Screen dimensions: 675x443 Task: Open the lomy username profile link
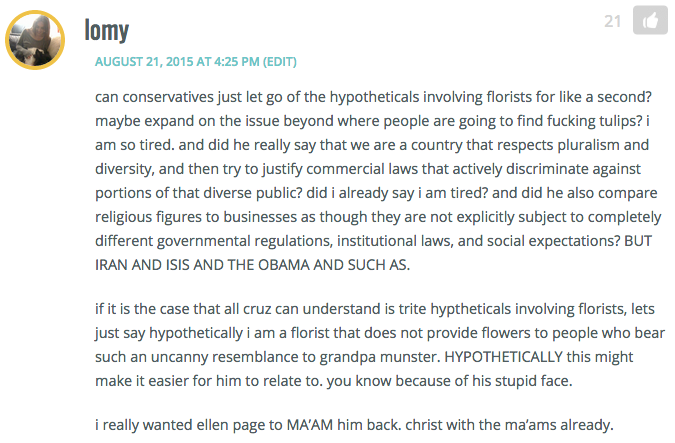pyautogui.click(x=106, y=31)
